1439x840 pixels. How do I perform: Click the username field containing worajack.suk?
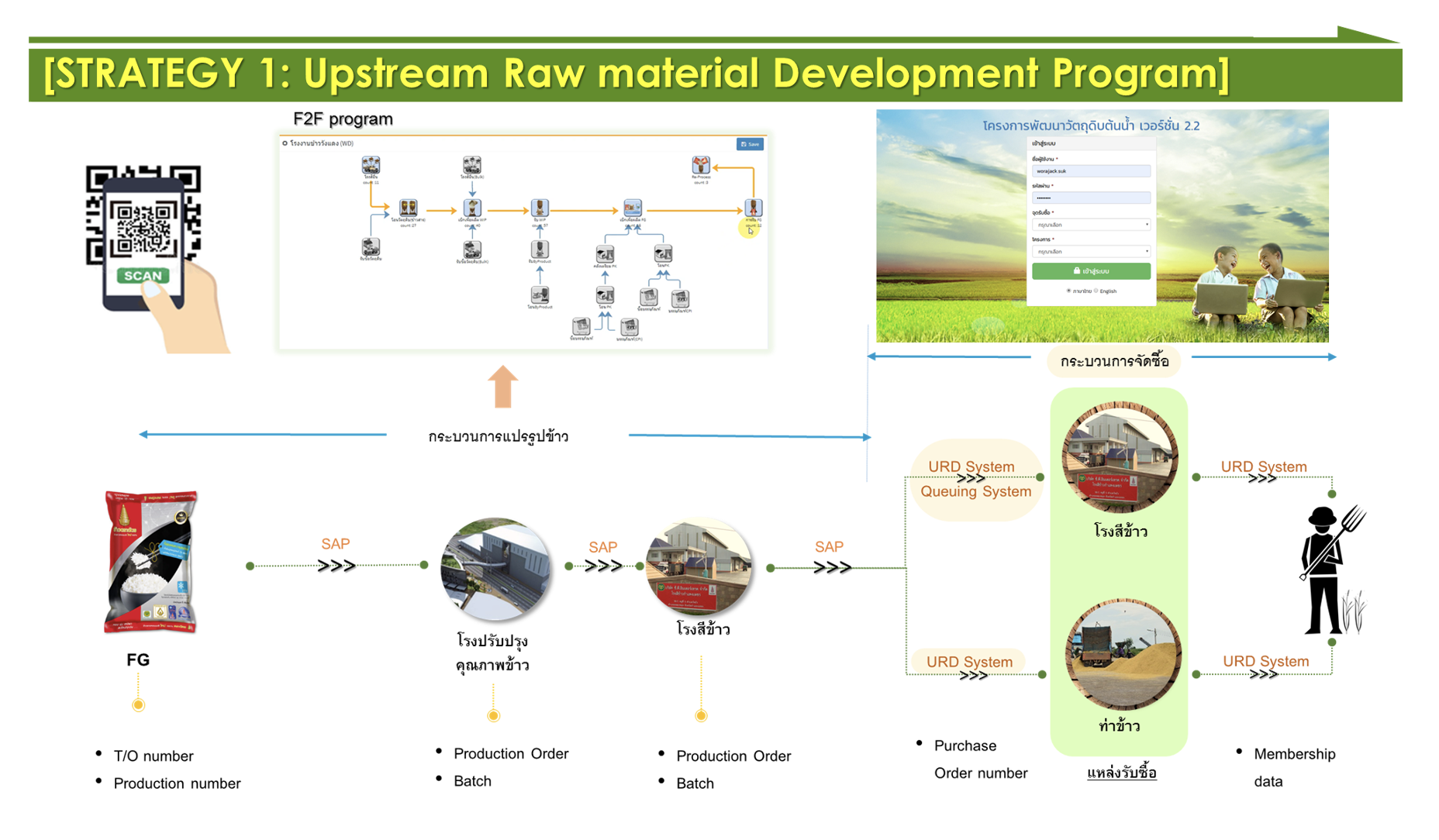point(1090,171)
